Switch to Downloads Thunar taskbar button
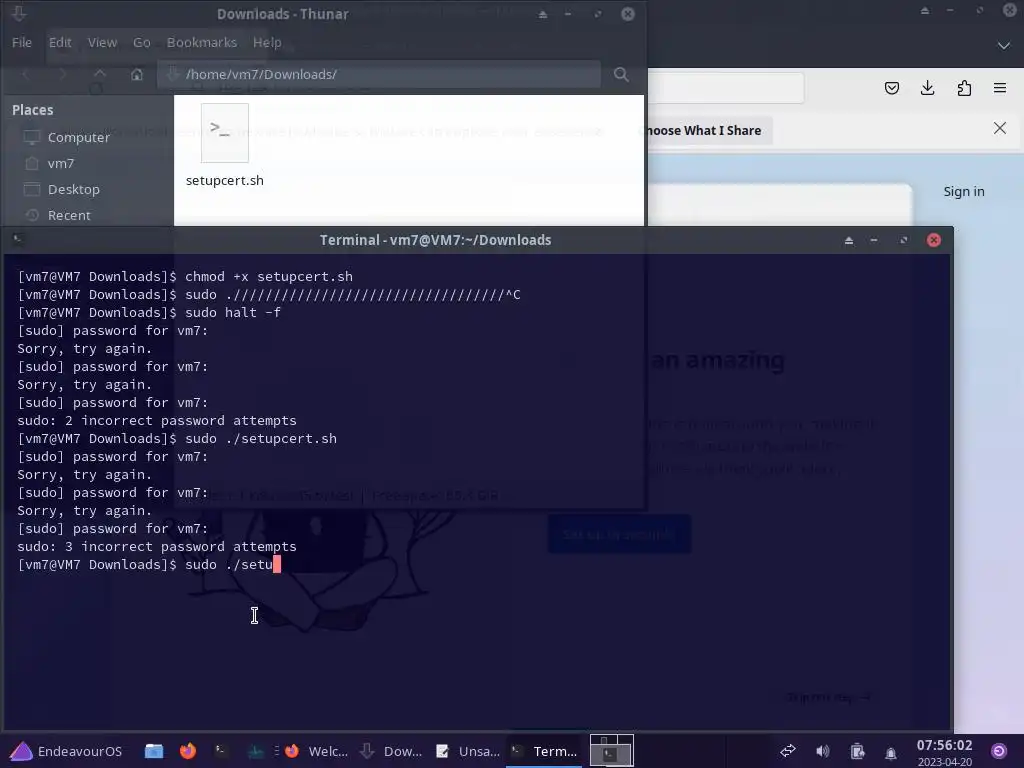The height and width of the screenshot is (768, 1024). tap(391, 751)
